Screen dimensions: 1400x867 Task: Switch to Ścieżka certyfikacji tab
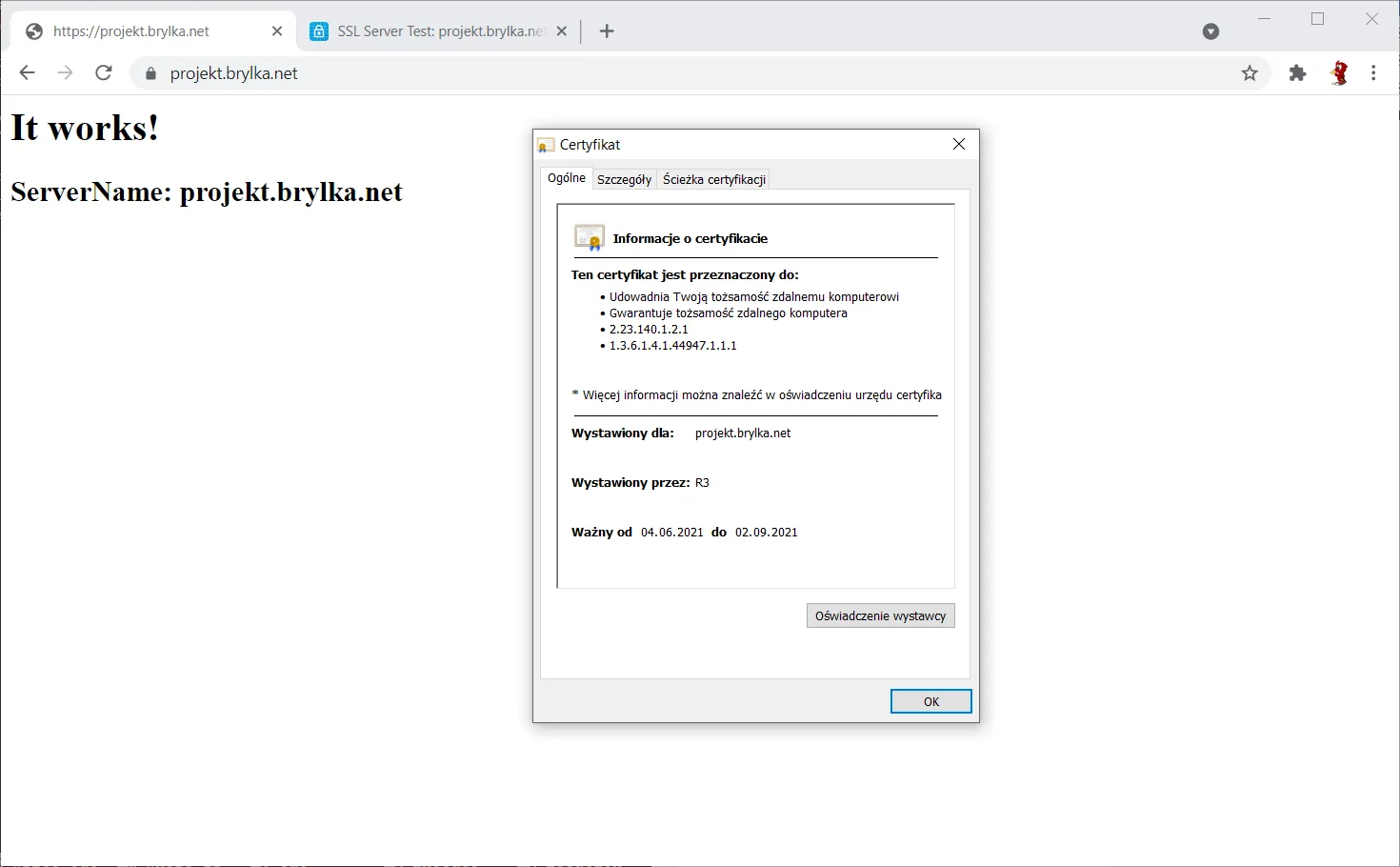click(x=714, y=179)
